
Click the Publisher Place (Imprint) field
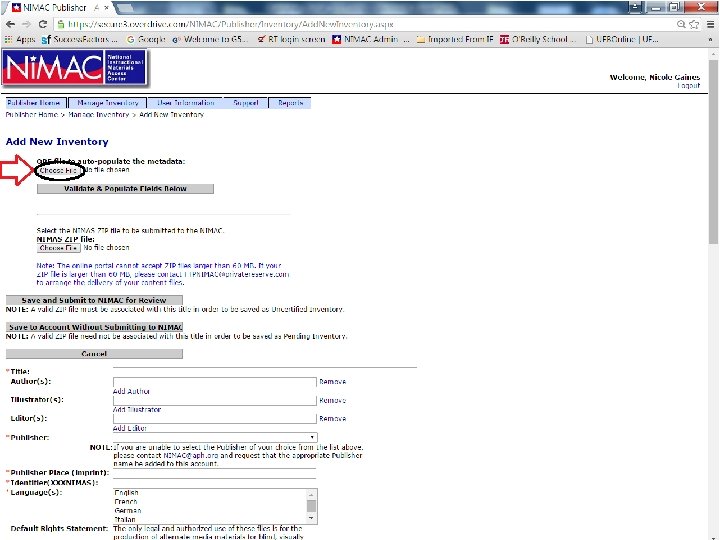pyautogui.click(x=214, y=472)
